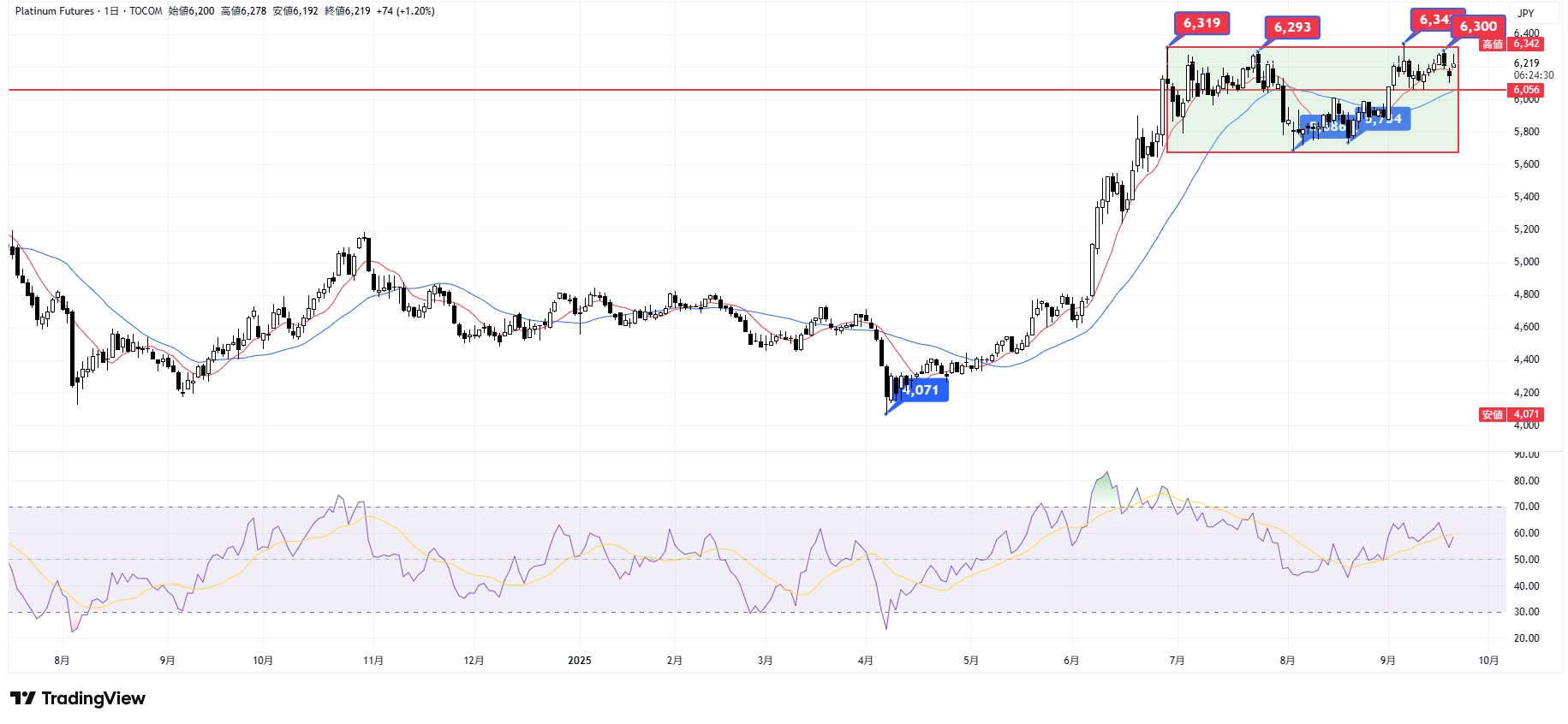Click the 始値6,200 open value in header
This screenshot has height=724, width=1568.
click(191, 11)
